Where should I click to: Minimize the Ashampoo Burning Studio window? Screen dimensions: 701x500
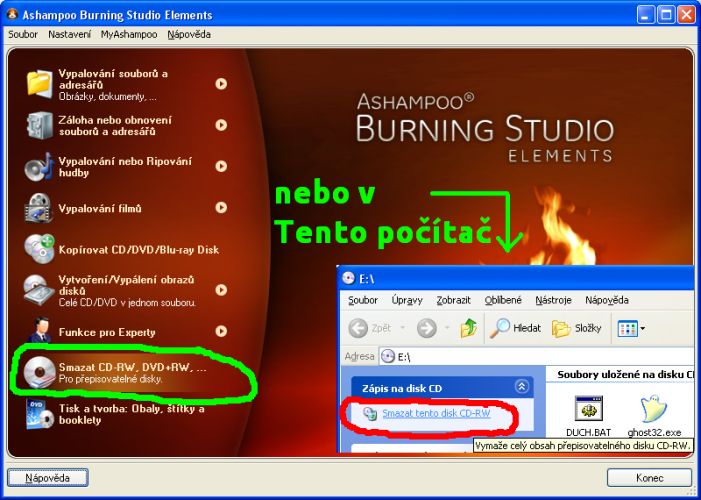[646, 15]
